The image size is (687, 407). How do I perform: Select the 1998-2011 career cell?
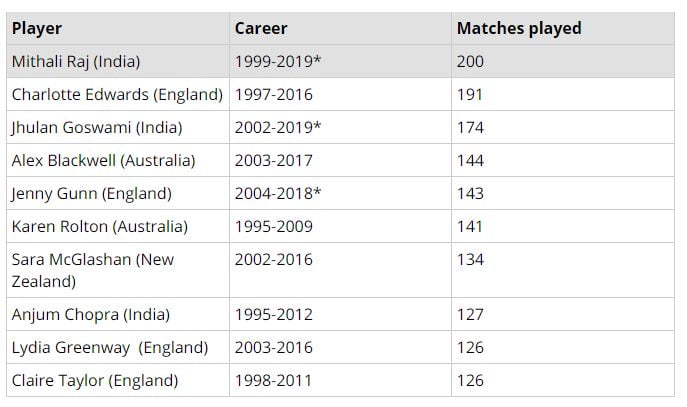[x=273, y=380]
